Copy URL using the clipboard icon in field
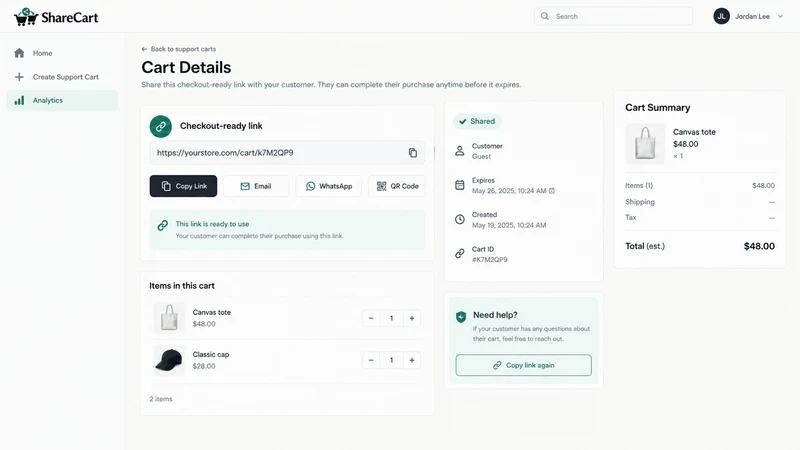The image size is (800, 450). pyautogui.click(x=413, y=153)
